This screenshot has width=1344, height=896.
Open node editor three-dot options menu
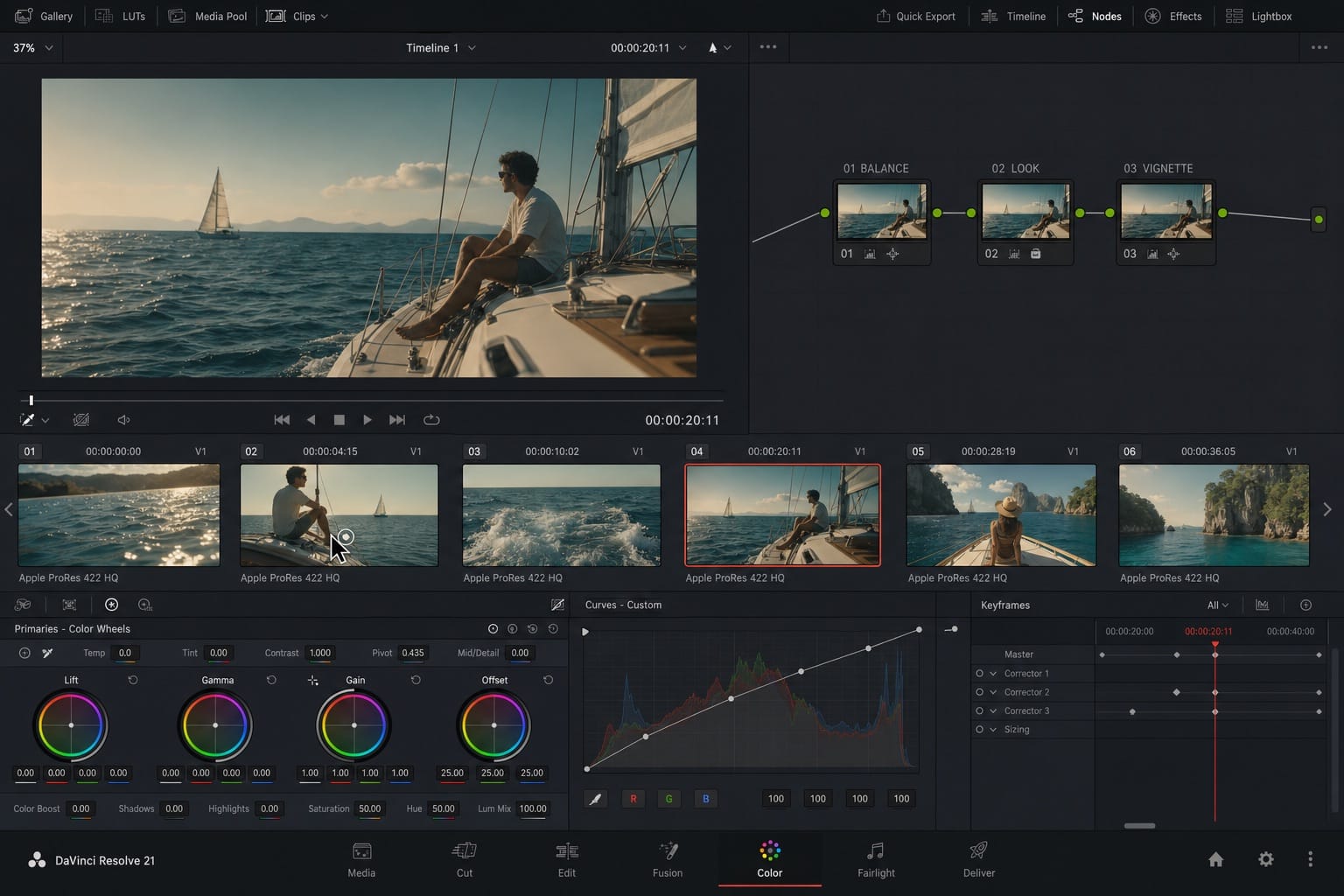[x=1319, y=47]
